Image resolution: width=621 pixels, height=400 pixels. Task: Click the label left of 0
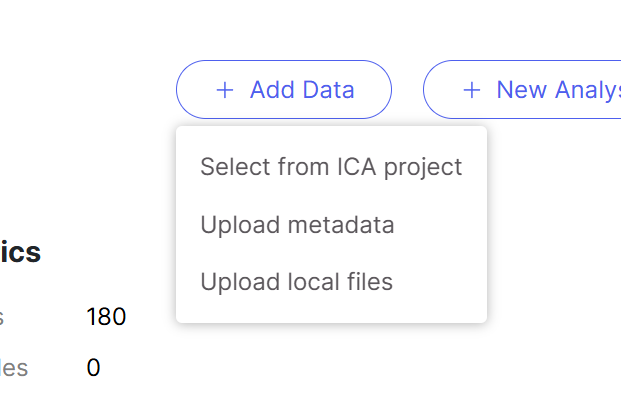pyautogui.click(x=14, y=368)
